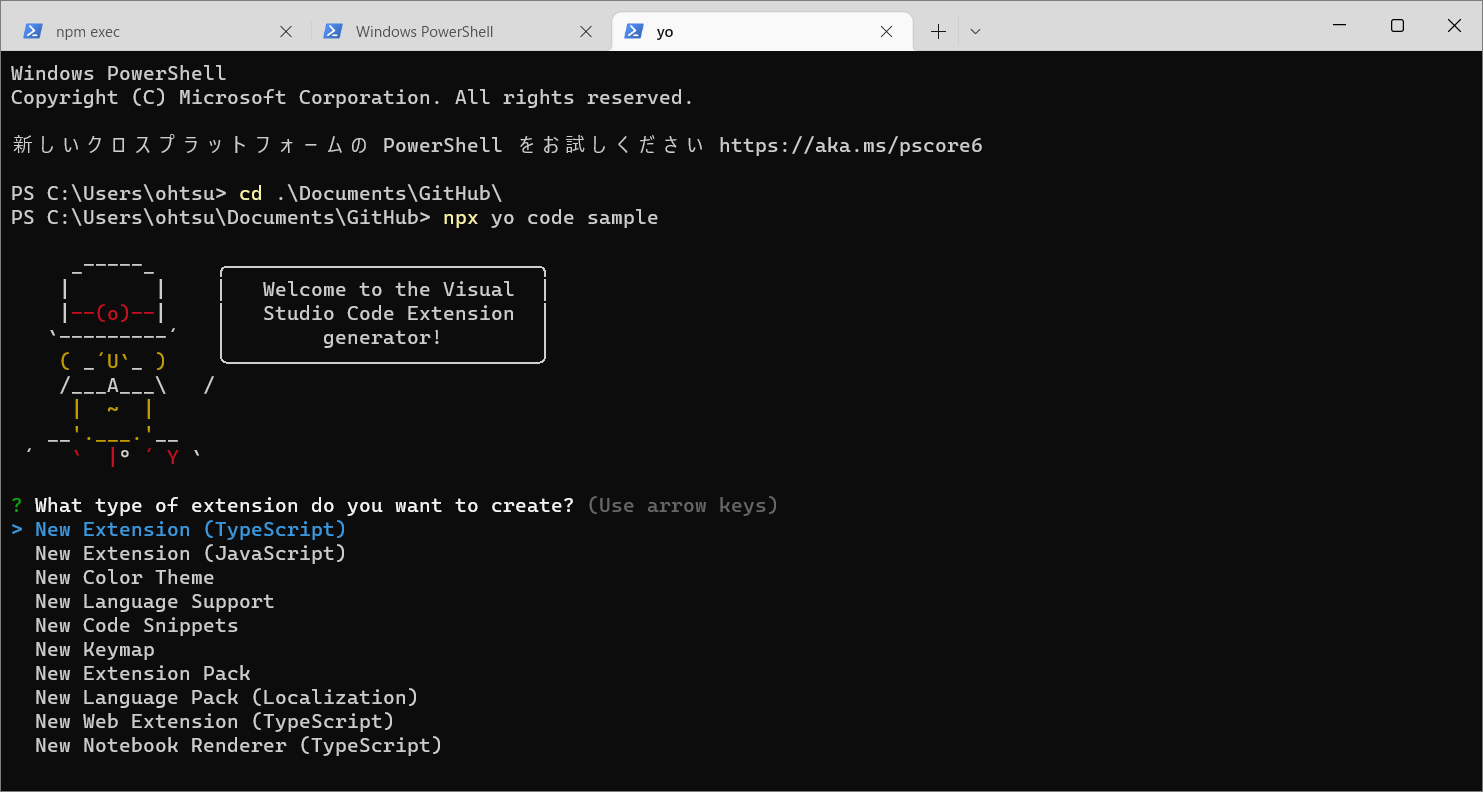
Task: Close the npm exec tab
Action: [x=286, y=31]
